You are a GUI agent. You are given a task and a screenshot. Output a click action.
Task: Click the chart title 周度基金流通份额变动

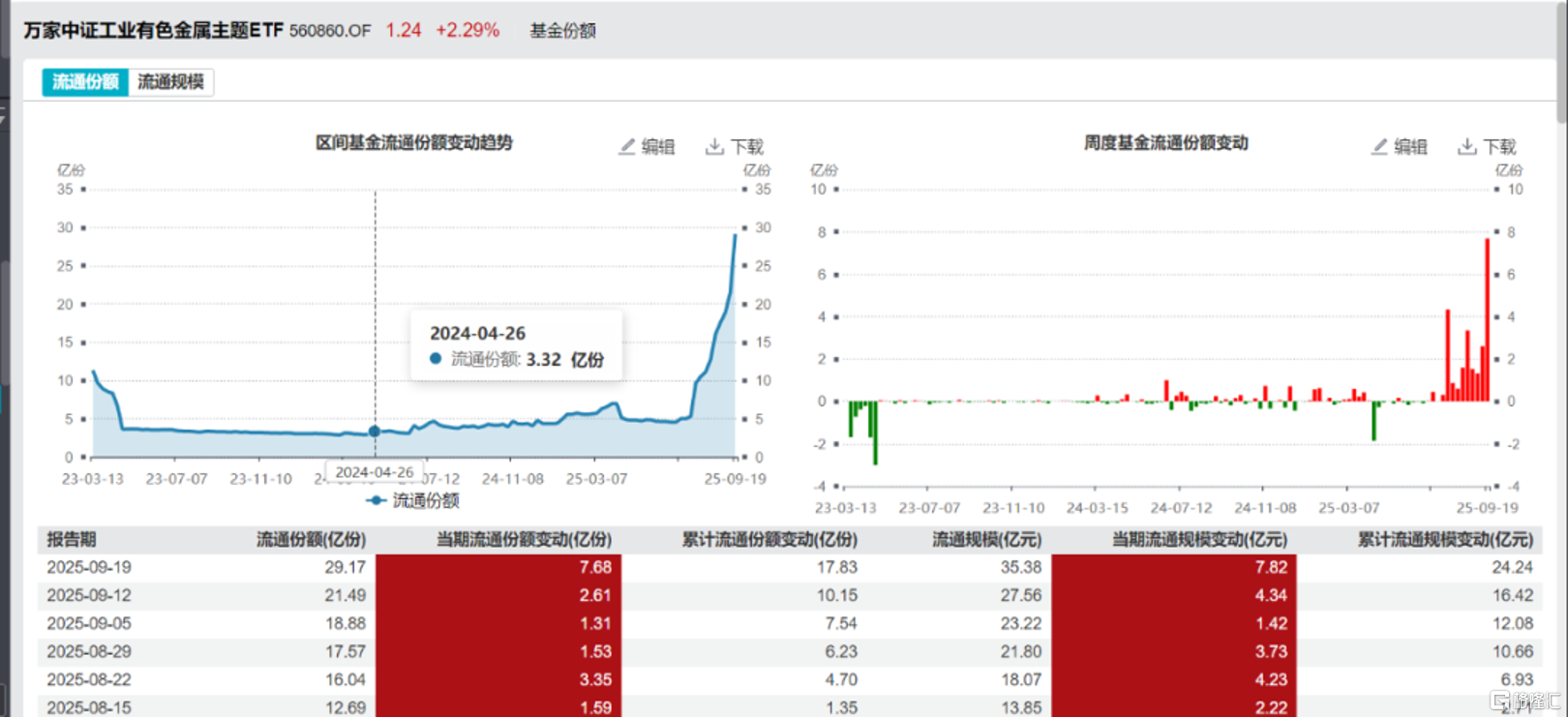pos(1166,143)
